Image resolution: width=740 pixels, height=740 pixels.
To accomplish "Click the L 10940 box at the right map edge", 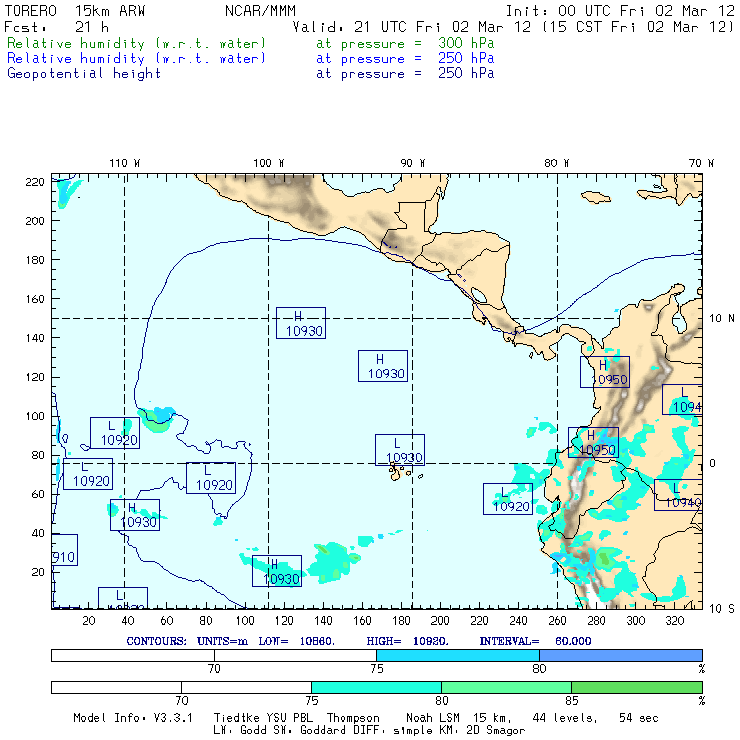I will click(678, 495).
